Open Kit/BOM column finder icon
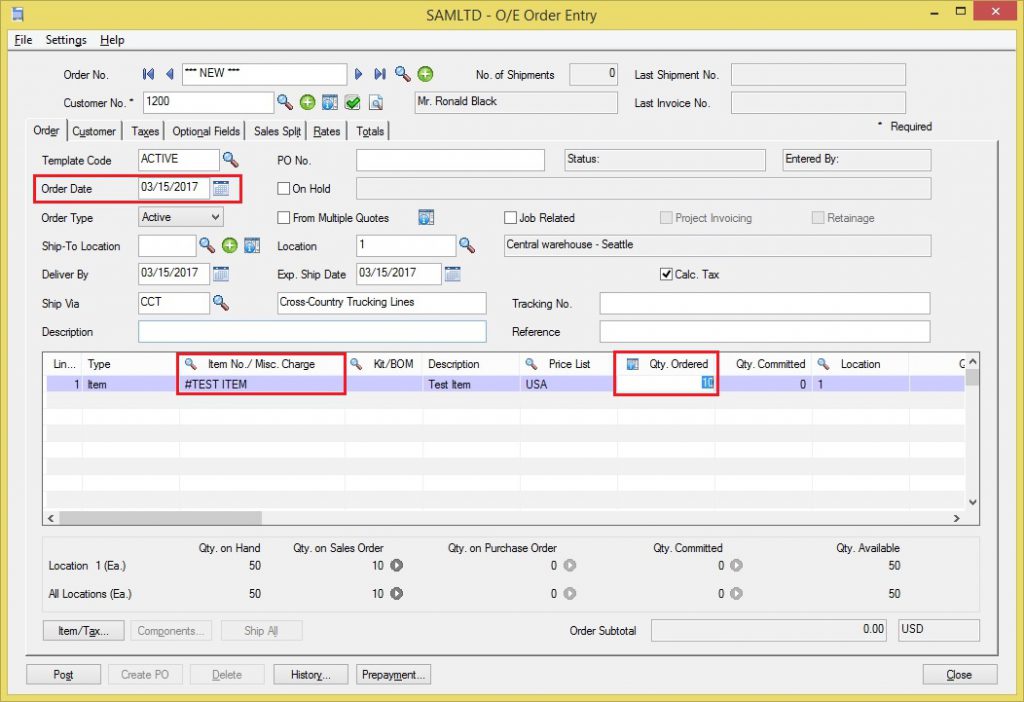1024x702 pixels. click(x=356, y=364)
